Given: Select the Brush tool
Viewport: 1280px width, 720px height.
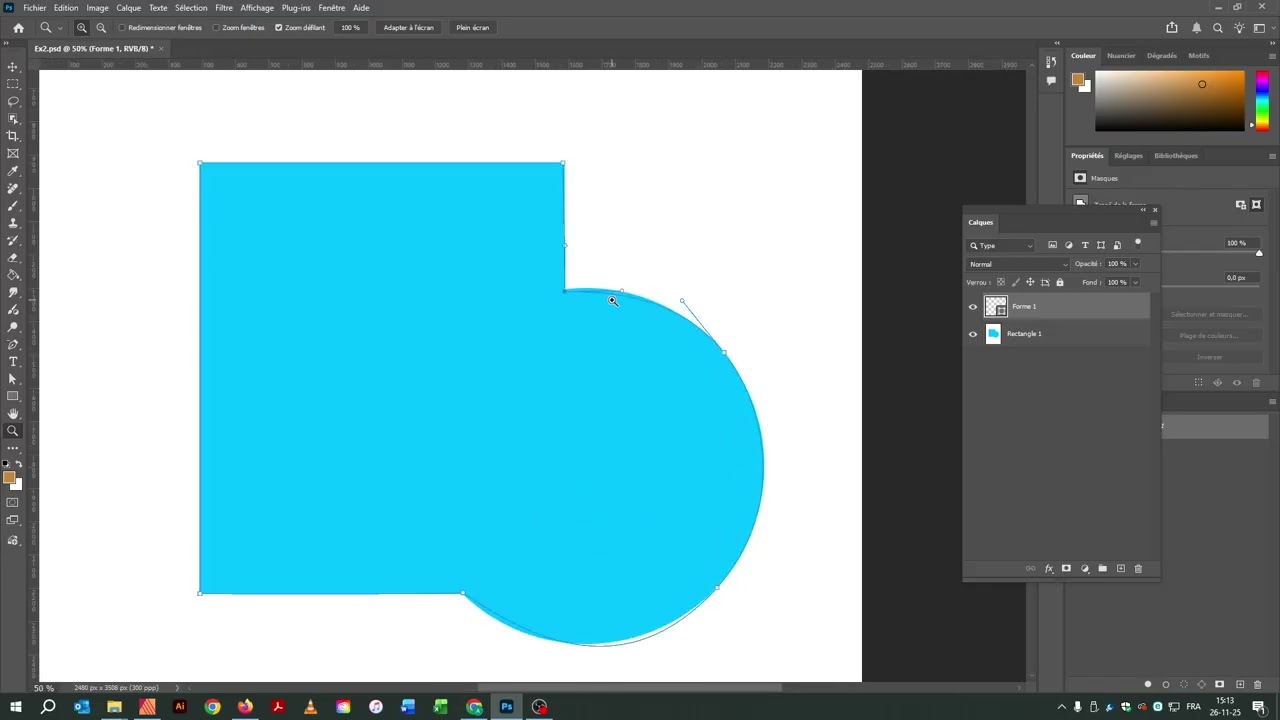Looking at the screenshot, I should (13, 206).
